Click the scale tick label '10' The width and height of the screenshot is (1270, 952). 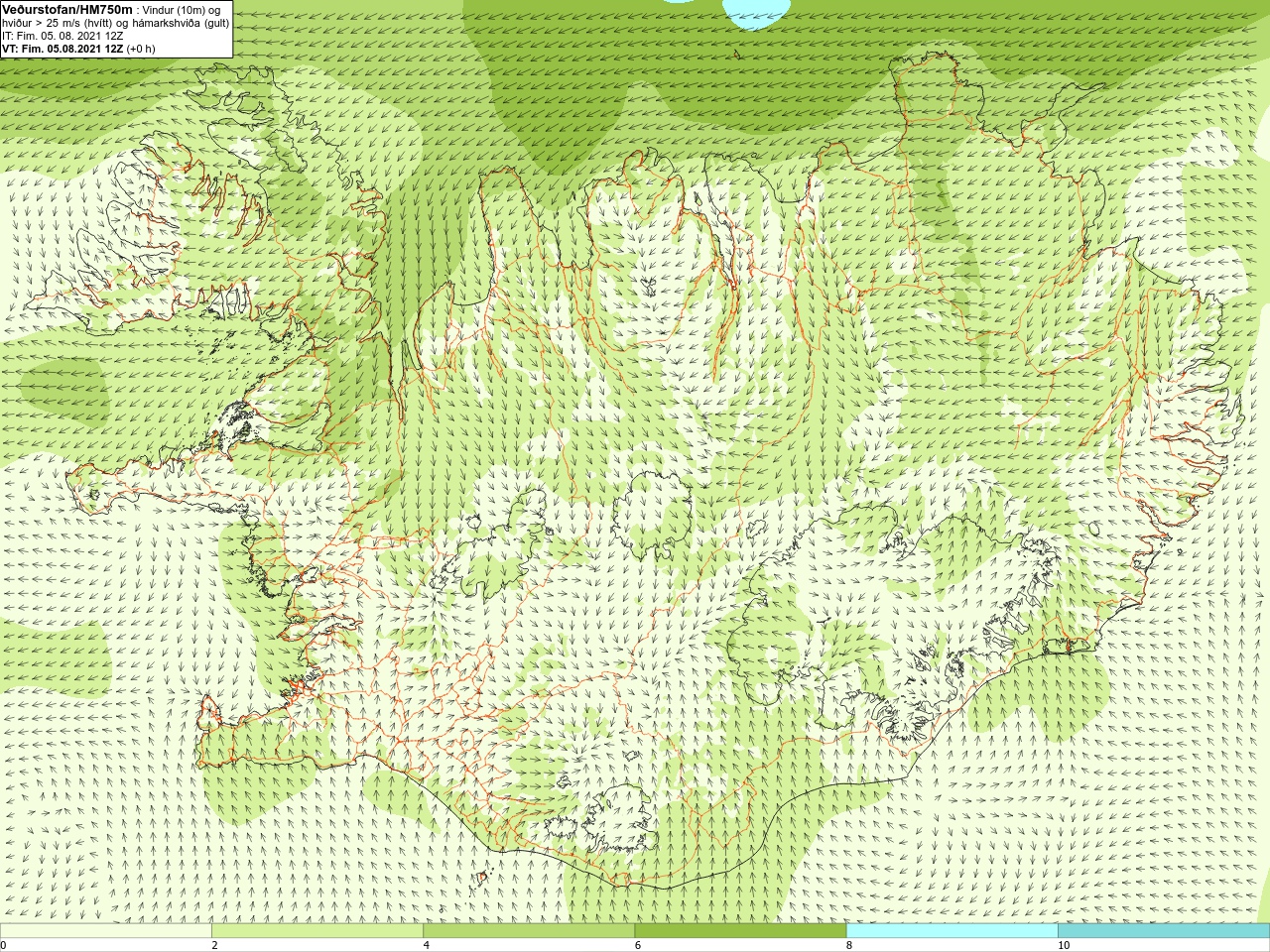point(1063,945)
